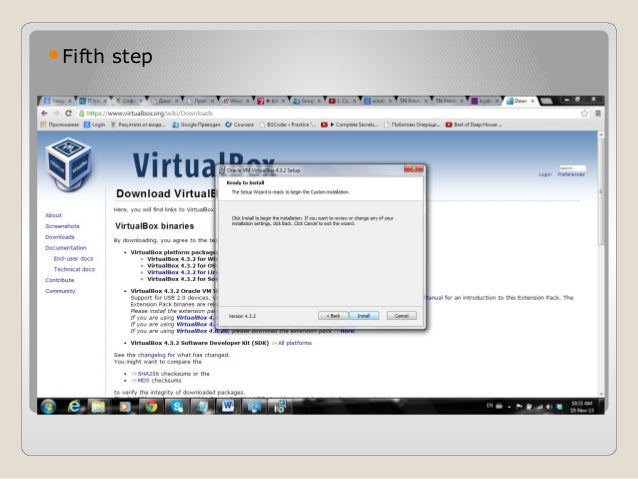
Task: Open the Google Переводчик bookmark
Action: 196,125
